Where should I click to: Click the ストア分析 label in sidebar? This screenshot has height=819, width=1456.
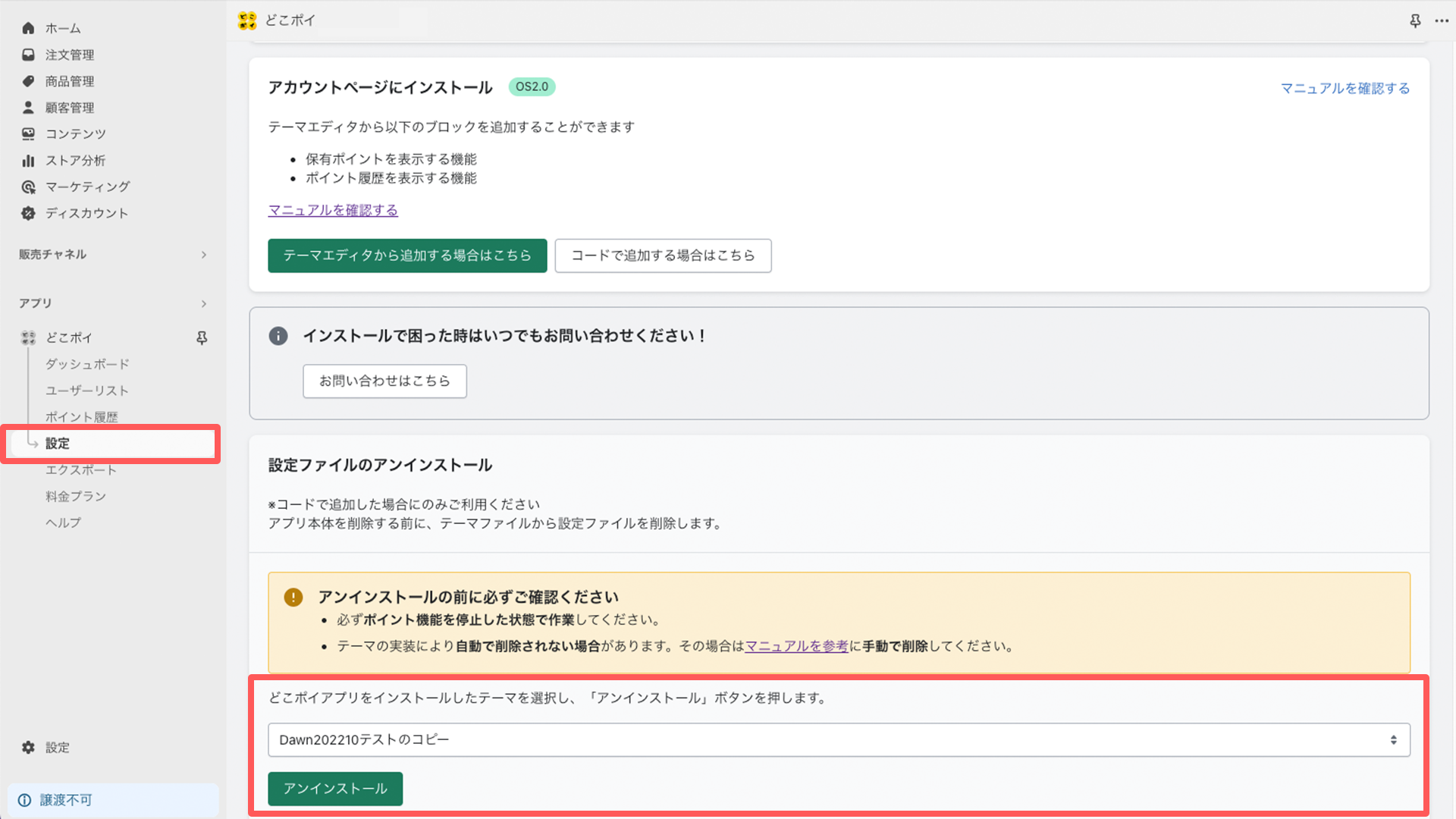coord(75,160)
